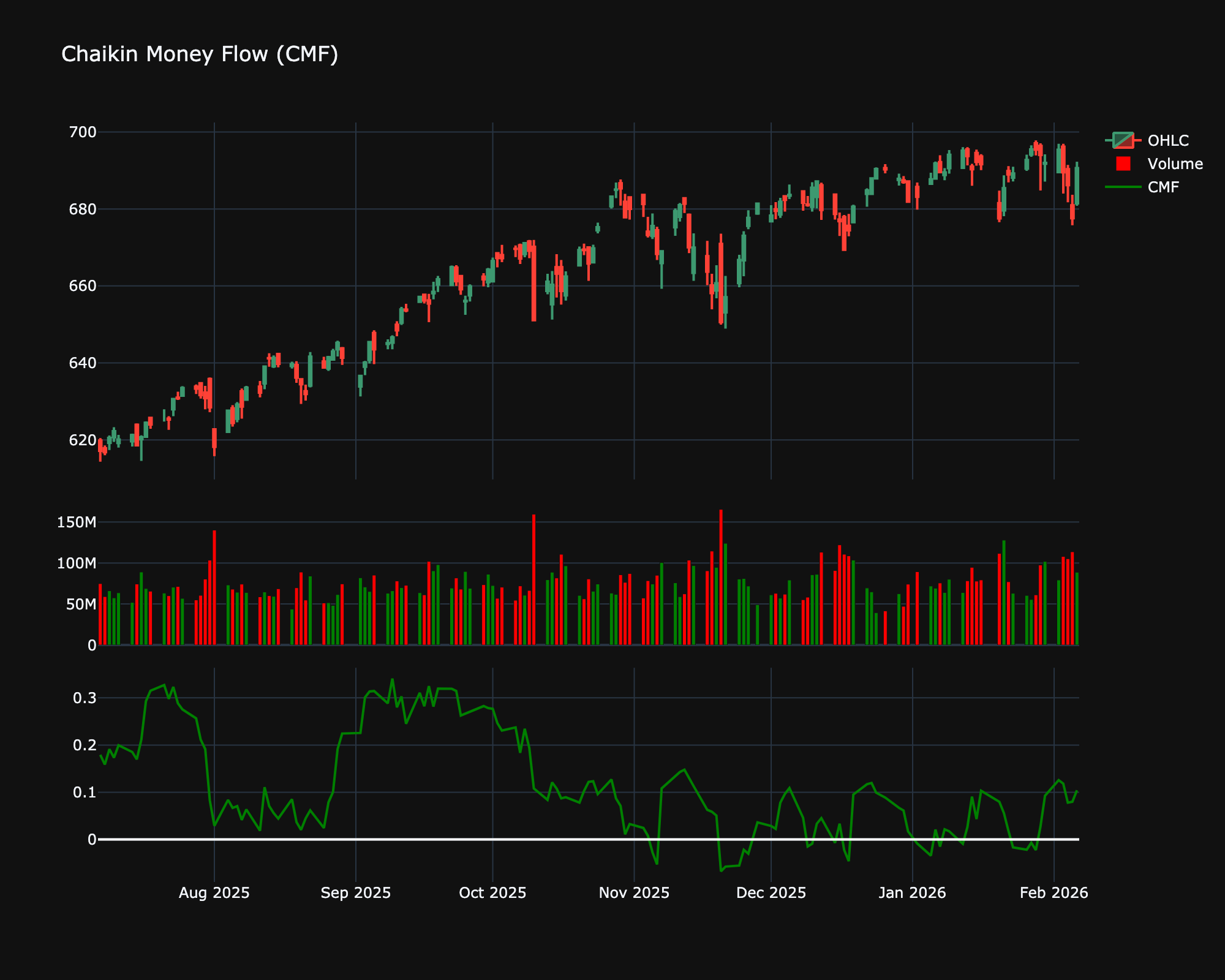Click green CMF legend line
This screenshot has height=980, width=1225.
coord(1123,187)
